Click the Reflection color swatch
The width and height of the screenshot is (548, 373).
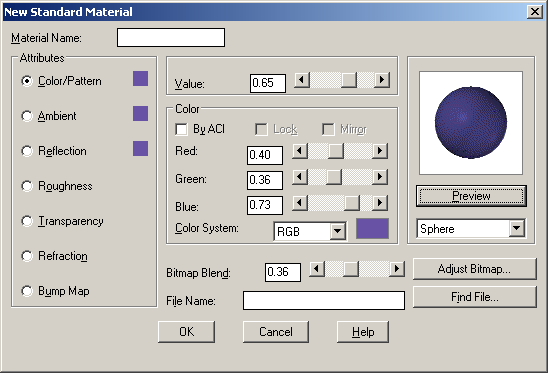tap(140, 149)
